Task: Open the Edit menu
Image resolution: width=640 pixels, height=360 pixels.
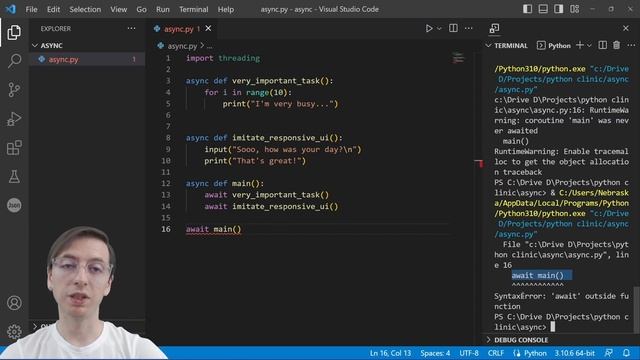Action: pos(53,9)
